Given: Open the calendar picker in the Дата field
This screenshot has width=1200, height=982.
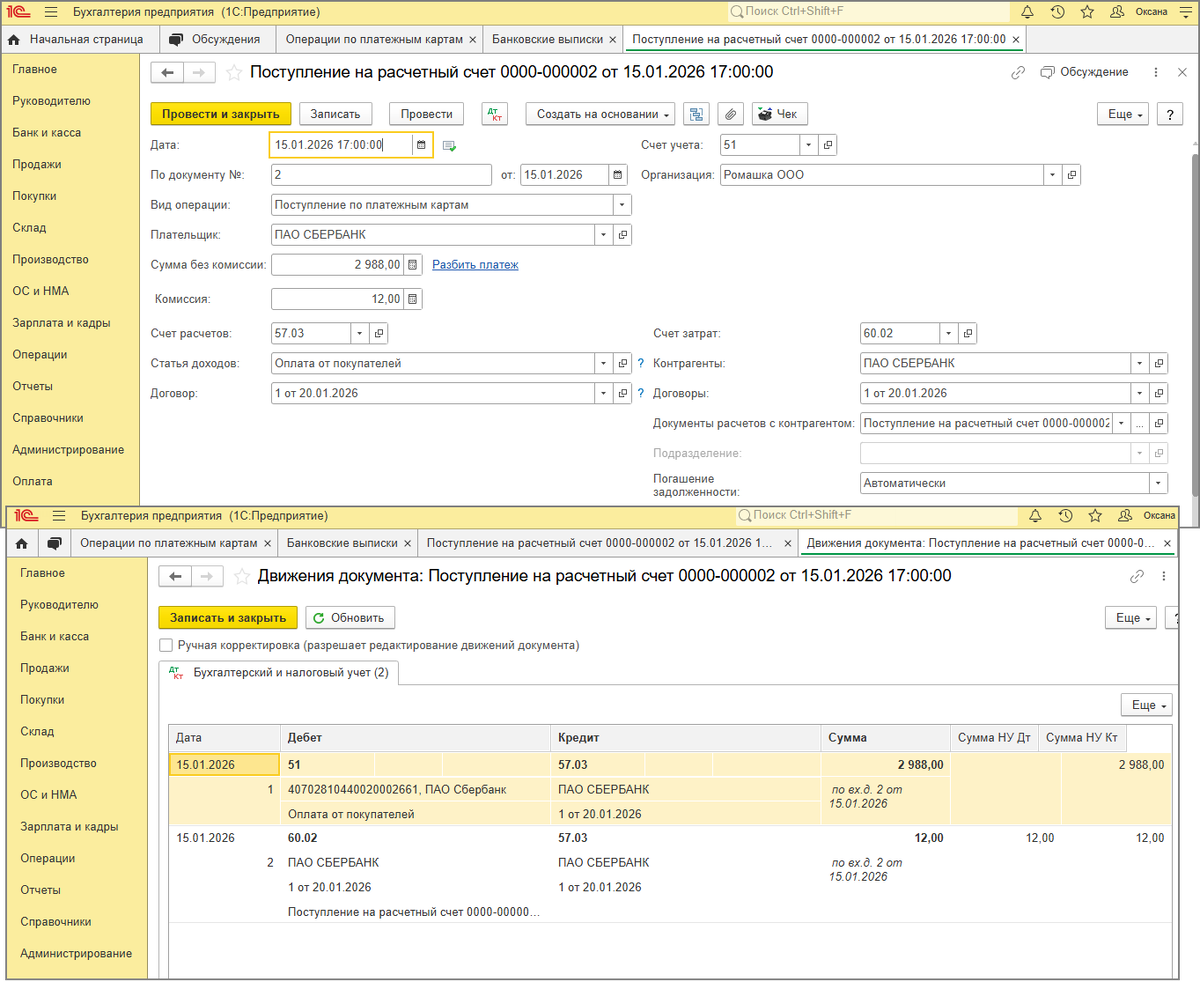Looking at the screenshot, I should (422, 145).
